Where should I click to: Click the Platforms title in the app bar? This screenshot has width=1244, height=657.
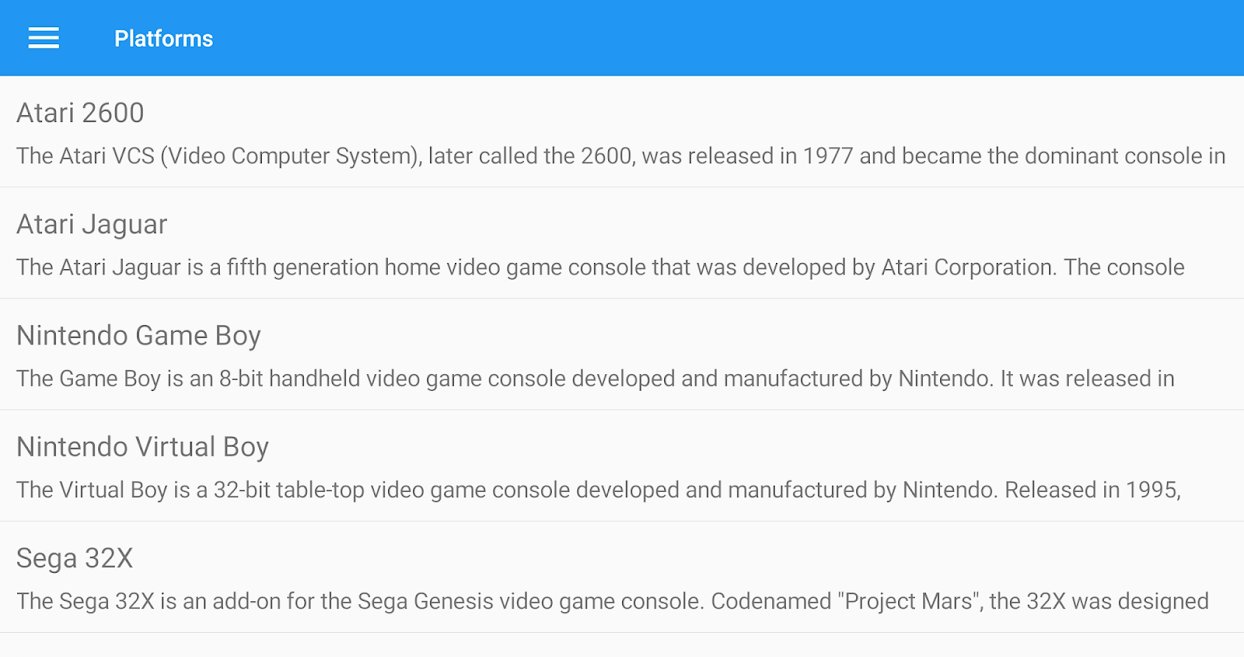(163, 38)
